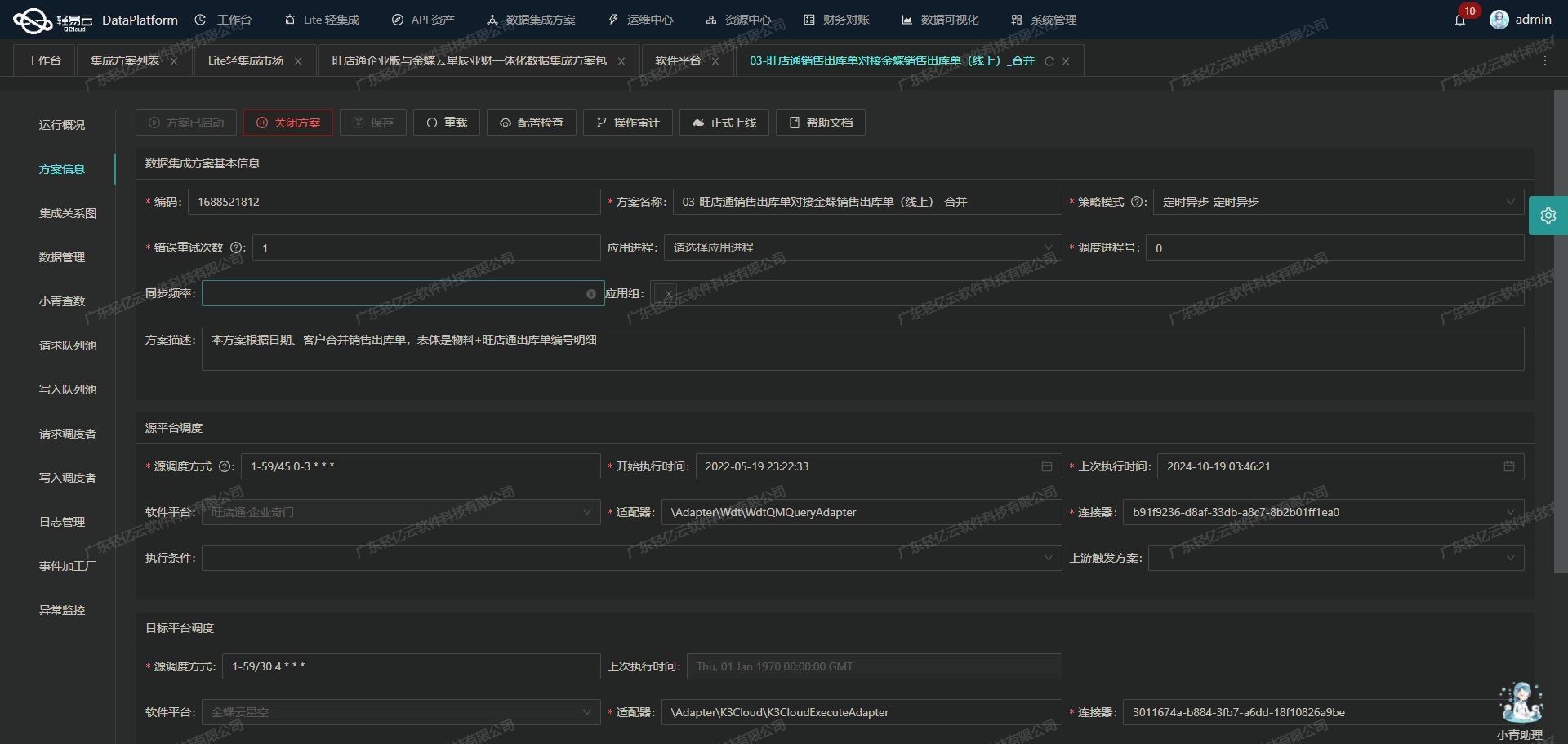Click the help icon beside 源调度方式
The image size is (1568, 744).
coord(225,466)
